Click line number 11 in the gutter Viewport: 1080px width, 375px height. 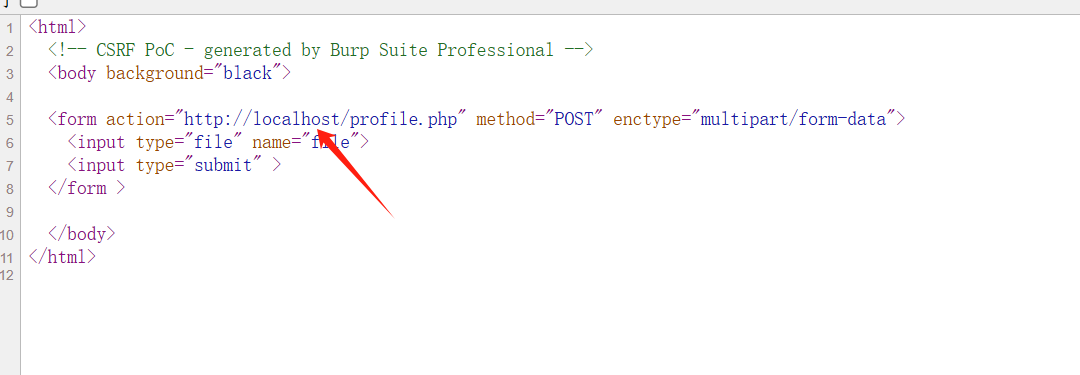(x=7, y=259)
